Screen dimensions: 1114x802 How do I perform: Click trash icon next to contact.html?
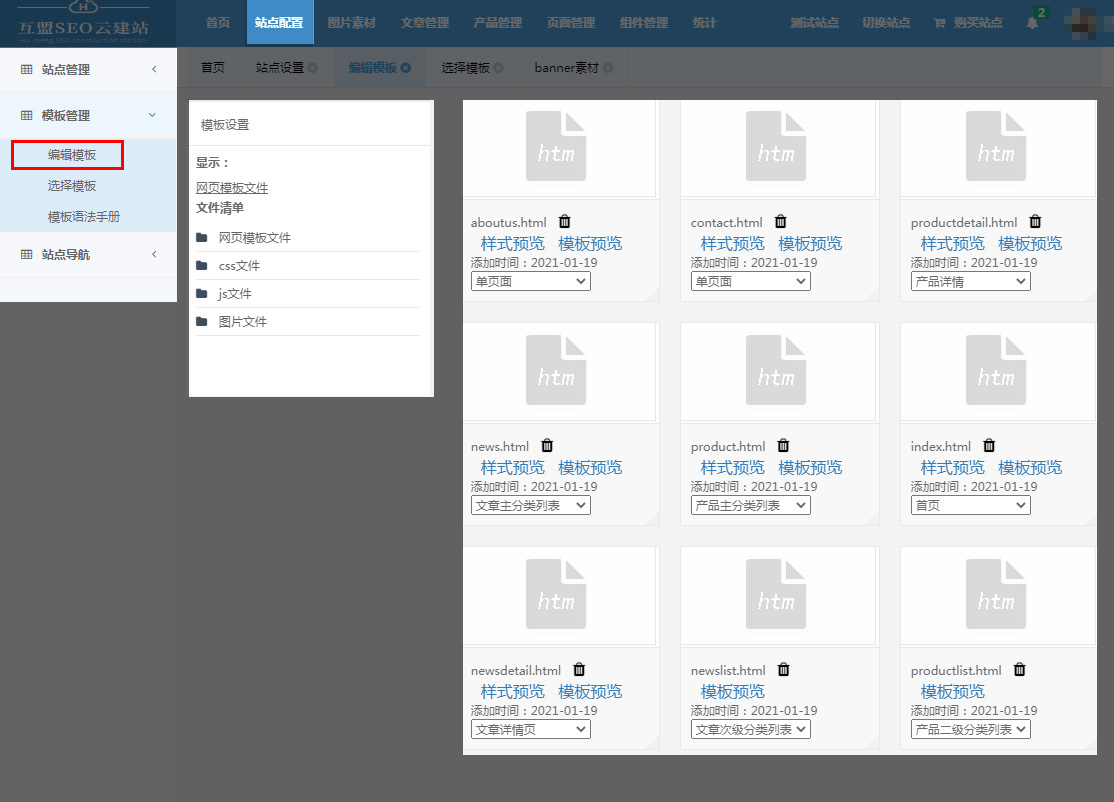coord(781,222)
